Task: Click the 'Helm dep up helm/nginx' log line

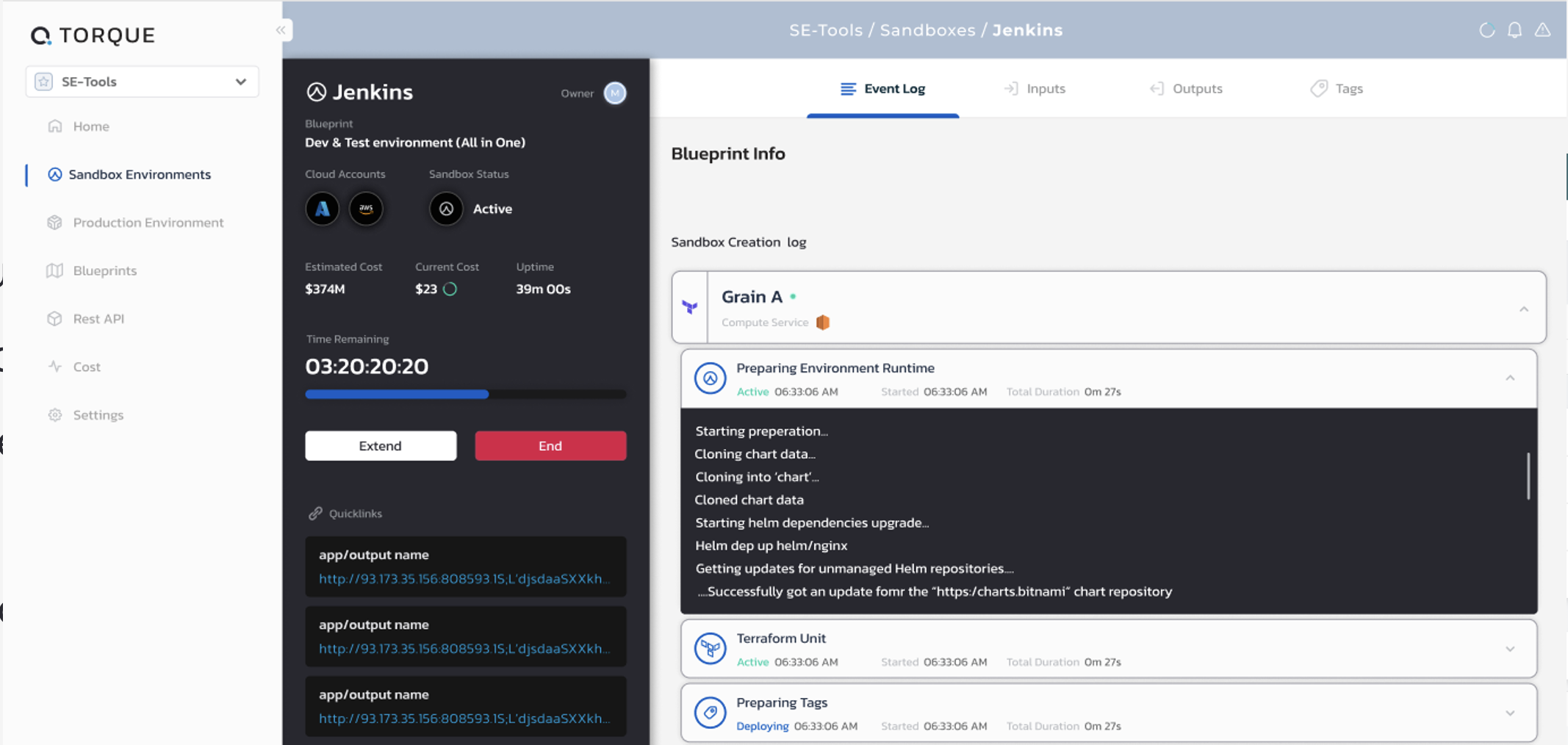Action: click(772, 546)
